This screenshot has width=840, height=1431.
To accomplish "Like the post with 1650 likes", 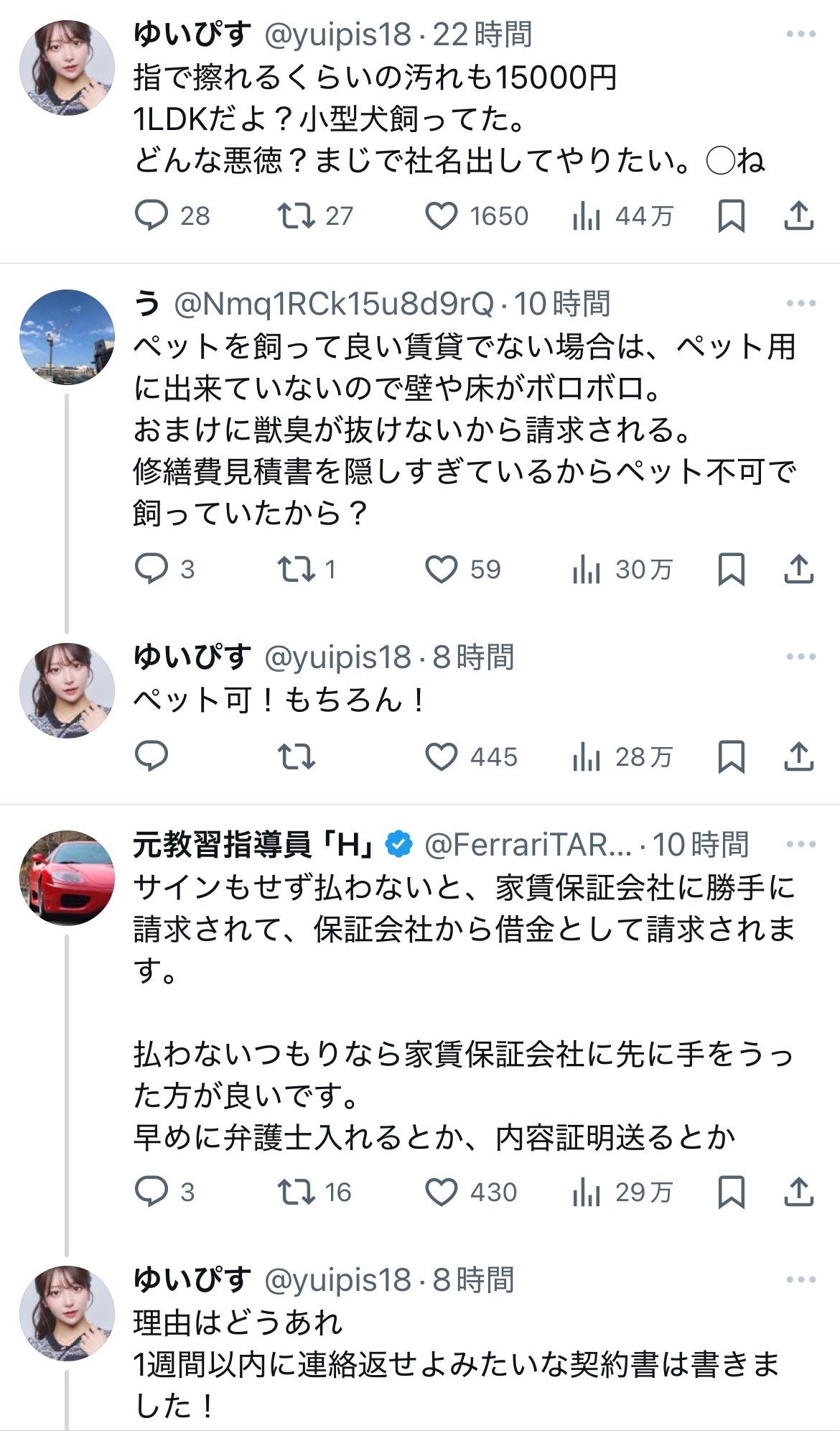I will 442,216.
